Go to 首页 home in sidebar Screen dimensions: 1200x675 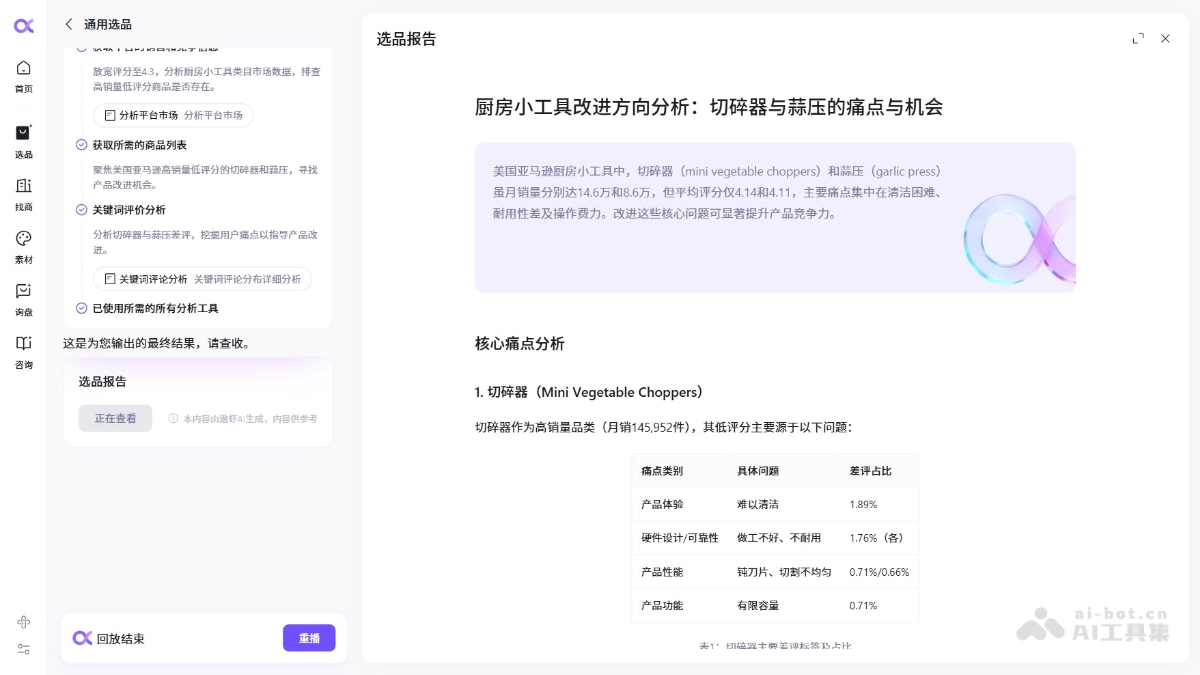tap(23, 76)
